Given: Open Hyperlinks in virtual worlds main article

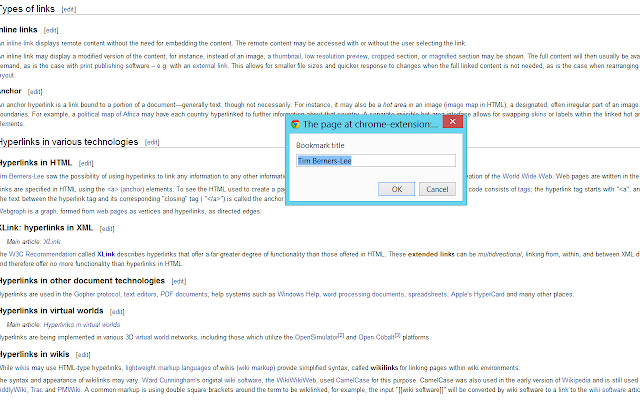Looking at the screenshot, I should [82, 325].
